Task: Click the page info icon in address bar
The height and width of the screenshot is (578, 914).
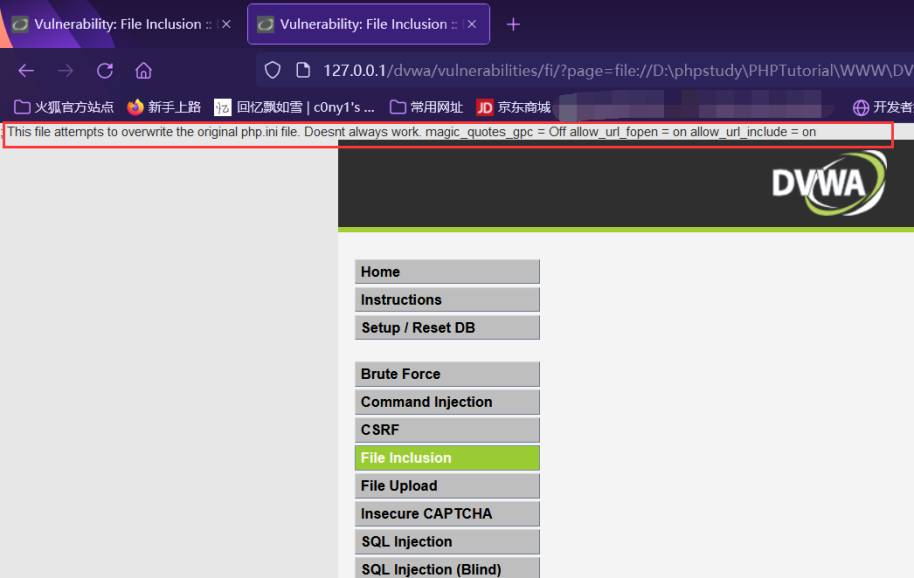Action: click(x=303, y=71)
